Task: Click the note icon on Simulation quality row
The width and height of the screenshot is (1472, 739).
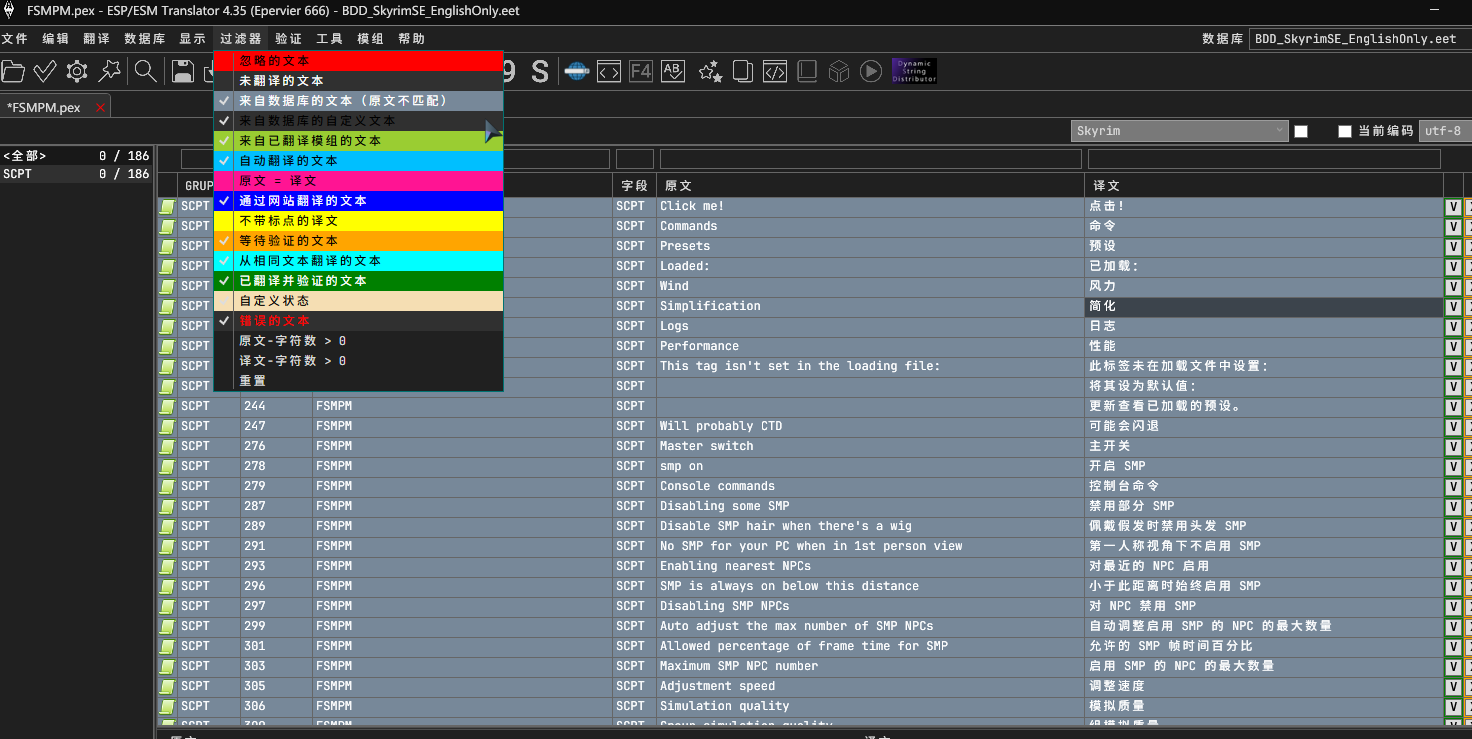Action: (167, 706)
